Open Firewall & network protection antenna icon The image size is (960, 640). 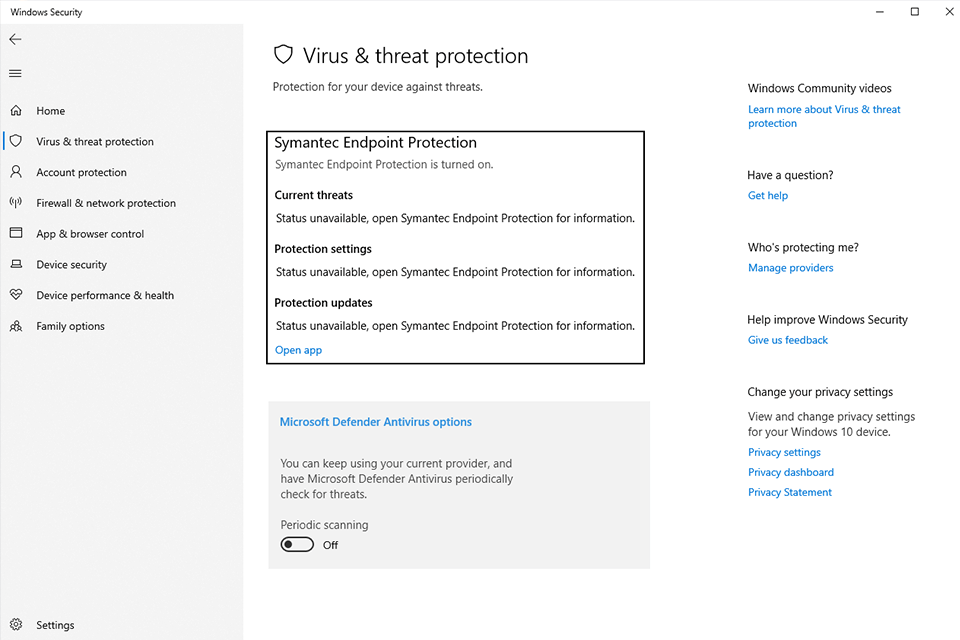pos(16,202)
